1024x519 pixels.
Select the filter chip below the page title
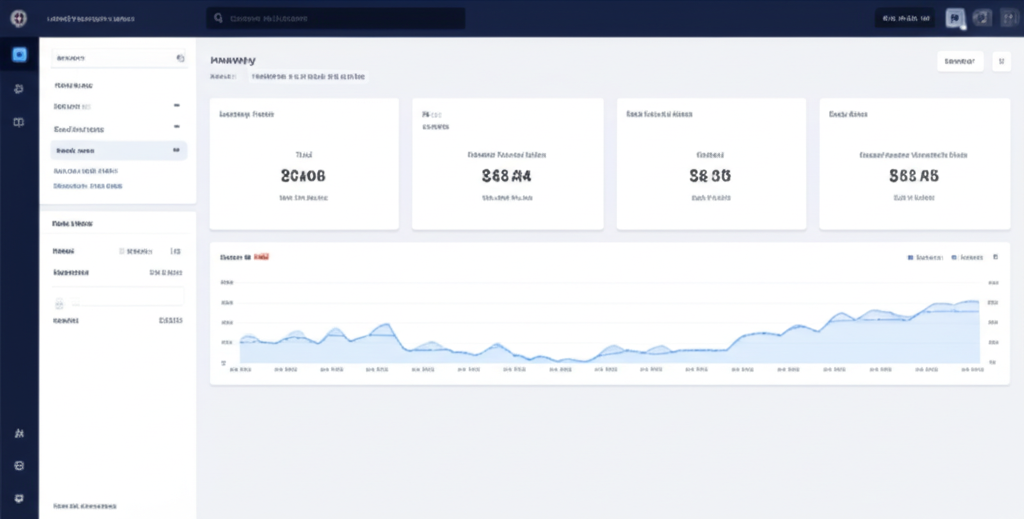coord(308,76)
